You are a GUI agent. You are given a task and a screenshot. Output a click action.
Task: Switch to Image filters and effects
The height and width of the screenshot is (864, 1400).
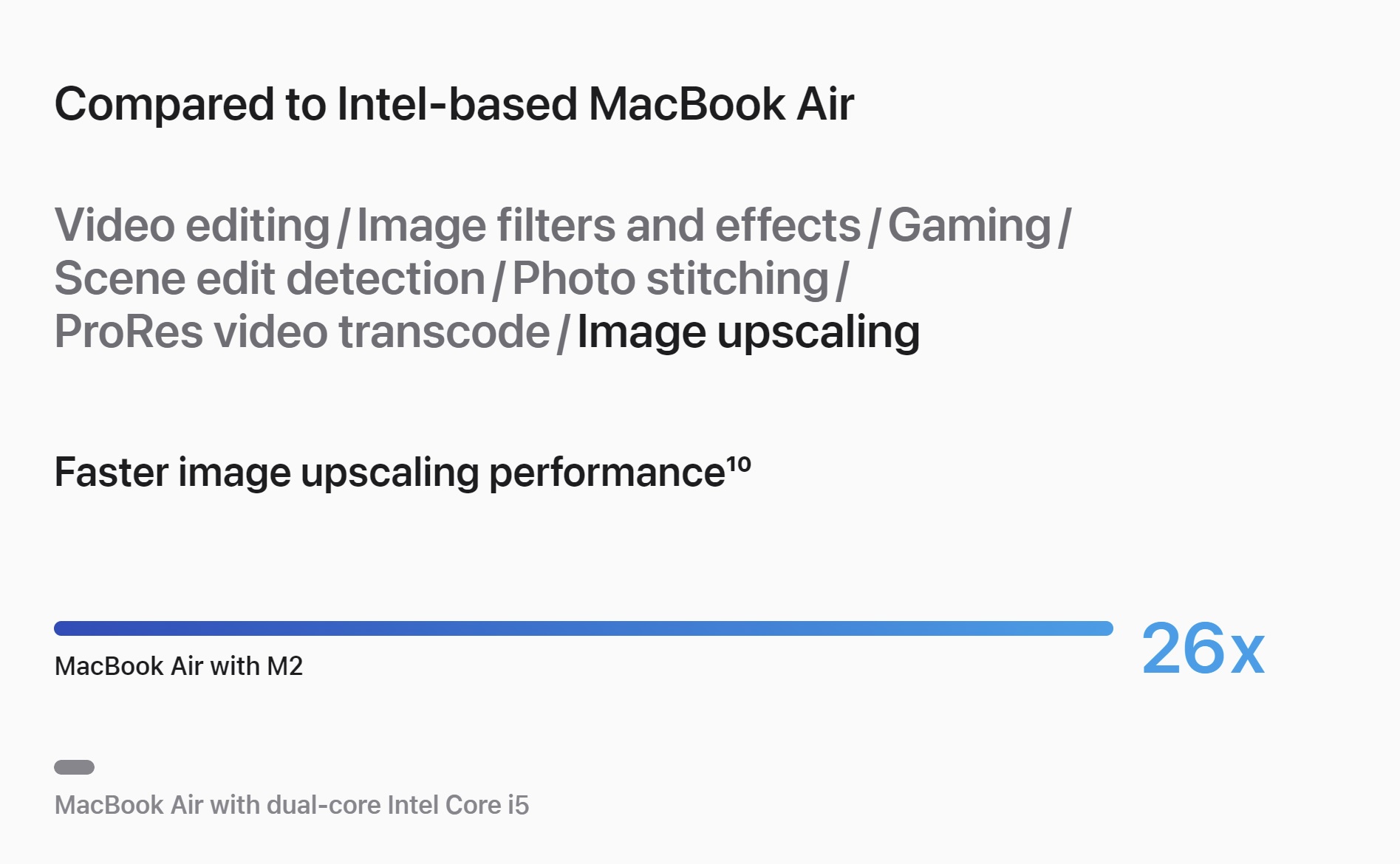[x=609, y=225]
